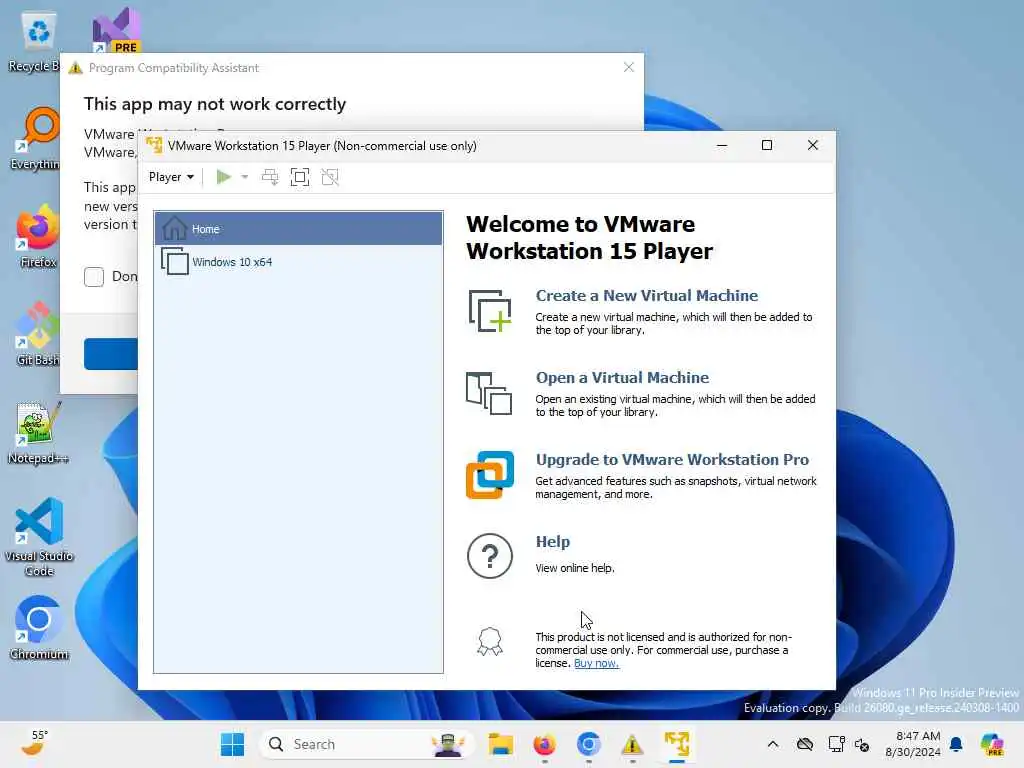Viewport: 1024px width, 768px height.
Task: Open Notepad++ desktop shortcut
Action: pos(38,433)
